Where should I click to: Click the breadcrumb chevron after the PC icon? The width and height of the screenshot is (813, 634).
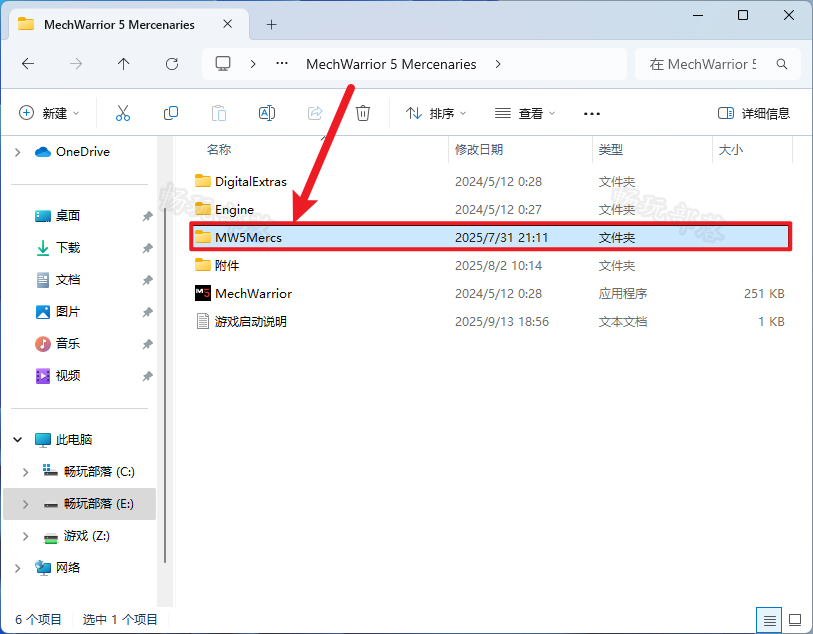[253, 64]
